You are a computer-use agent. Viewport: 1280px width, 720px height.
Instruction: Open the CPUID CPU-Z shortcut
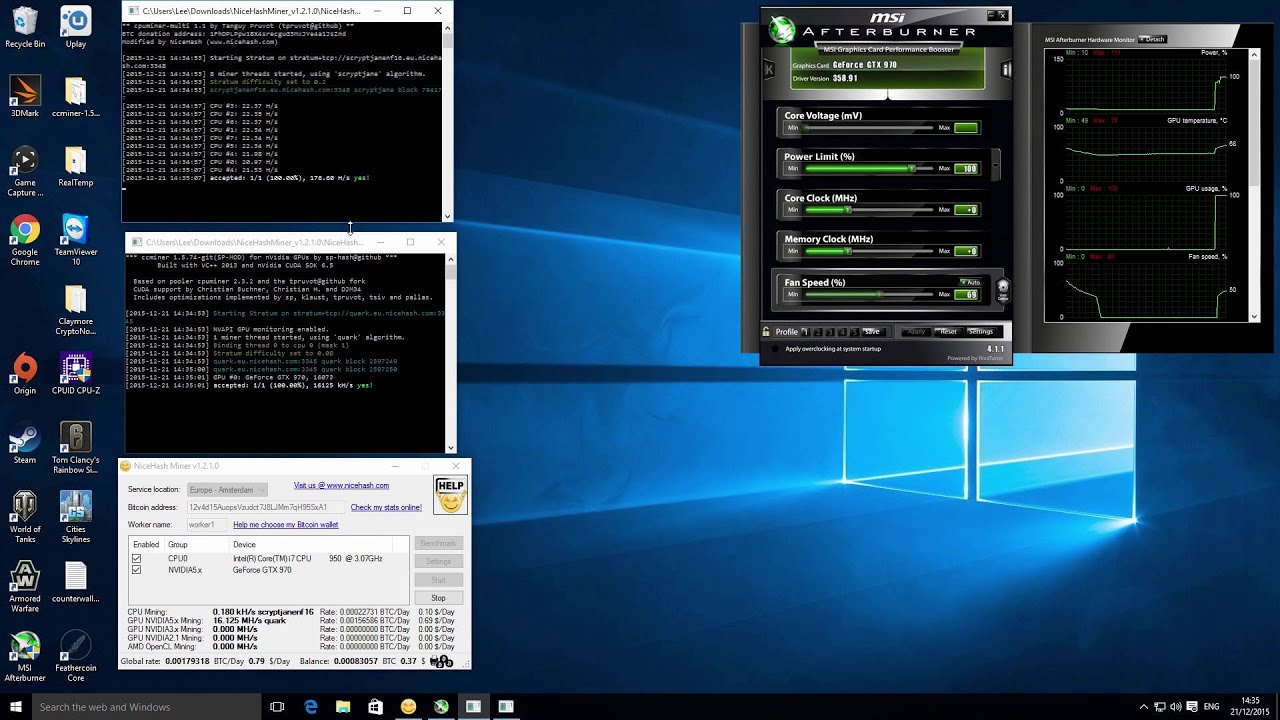(75, 374)
